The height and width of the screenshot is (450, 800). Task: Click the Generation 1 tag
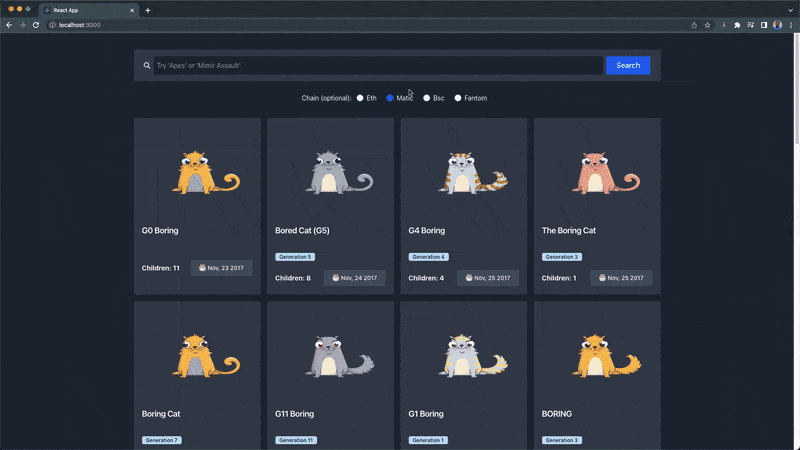click(428, 440)
